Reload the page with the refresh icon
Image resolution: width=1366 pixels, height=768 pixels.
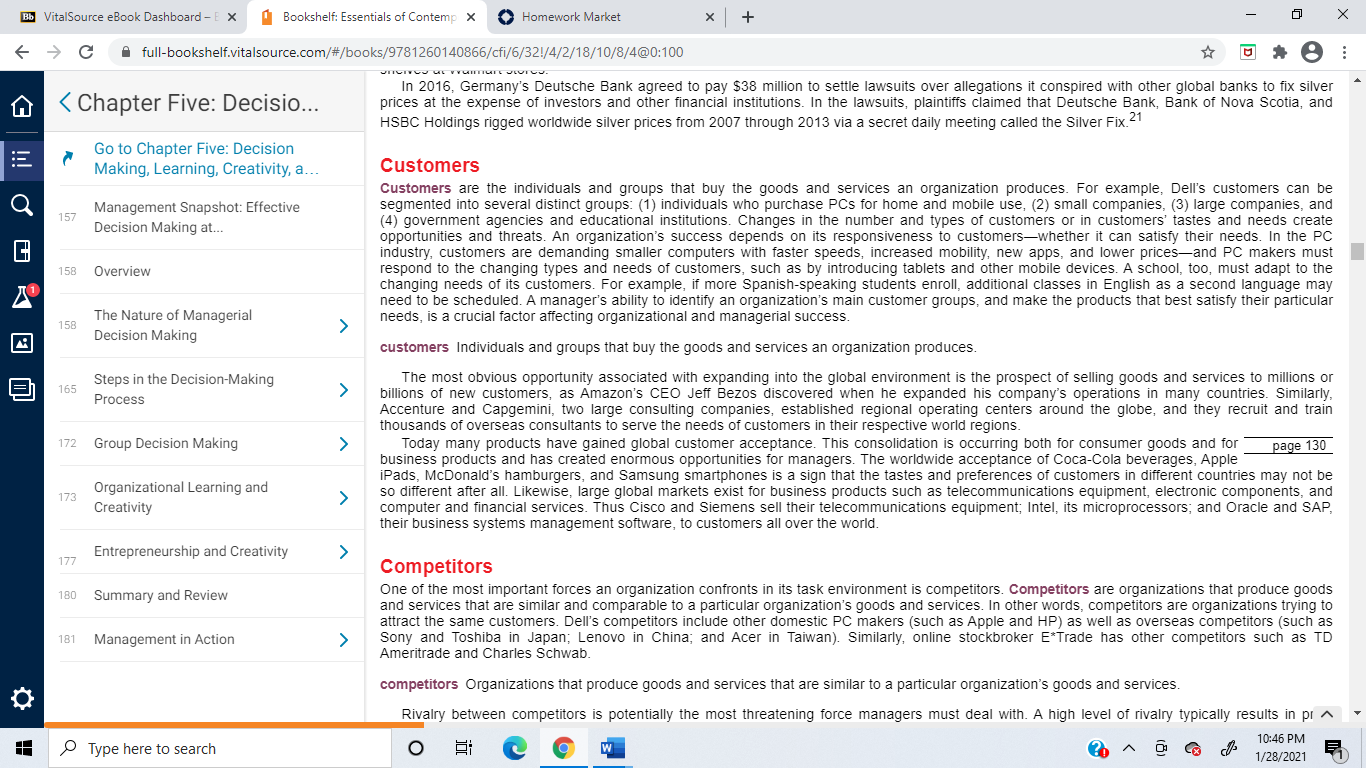click(x=86, y=52)
